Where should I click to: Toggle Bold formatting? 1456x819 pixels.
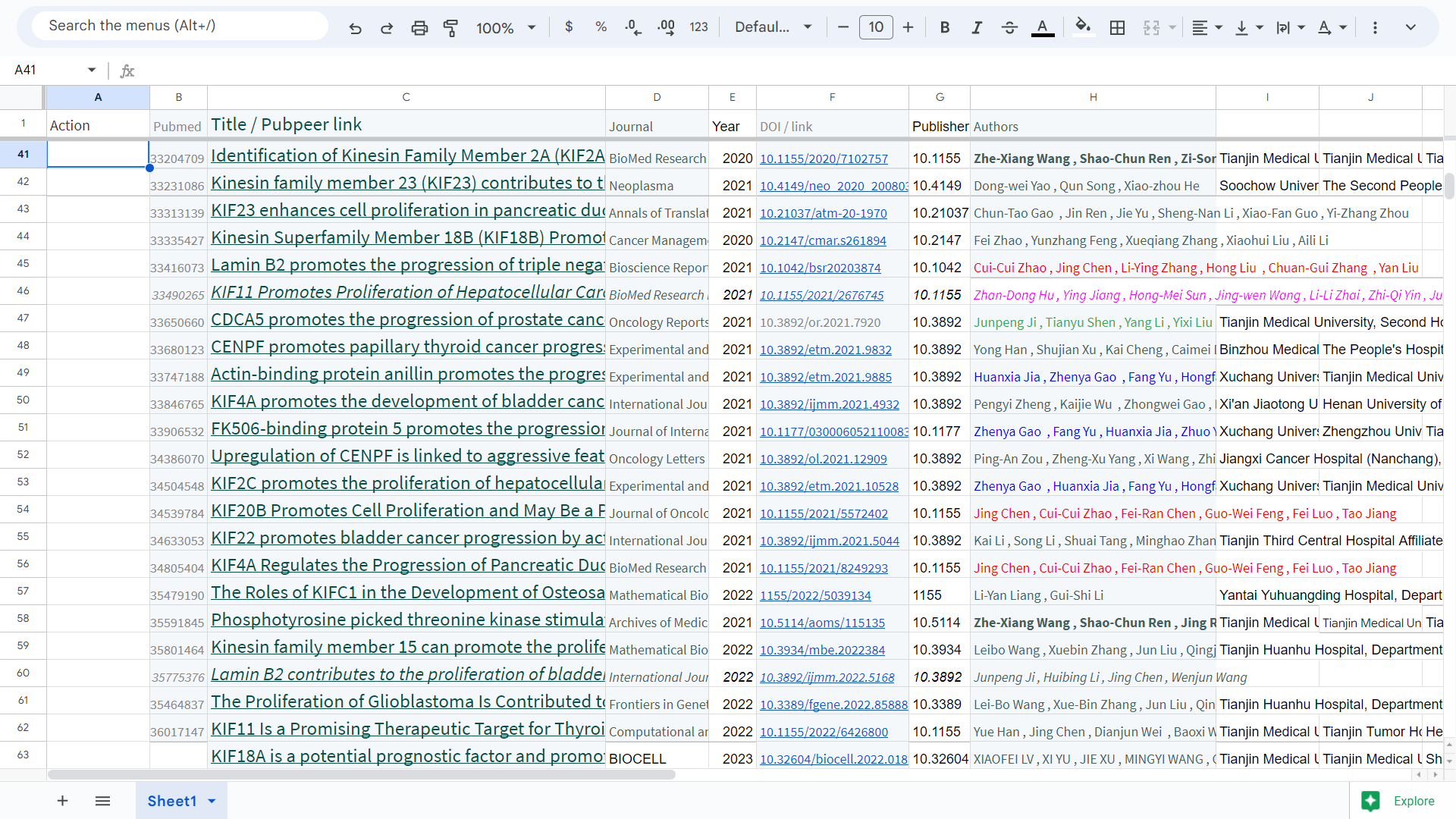pyautogui.click(x=944, y=27)
